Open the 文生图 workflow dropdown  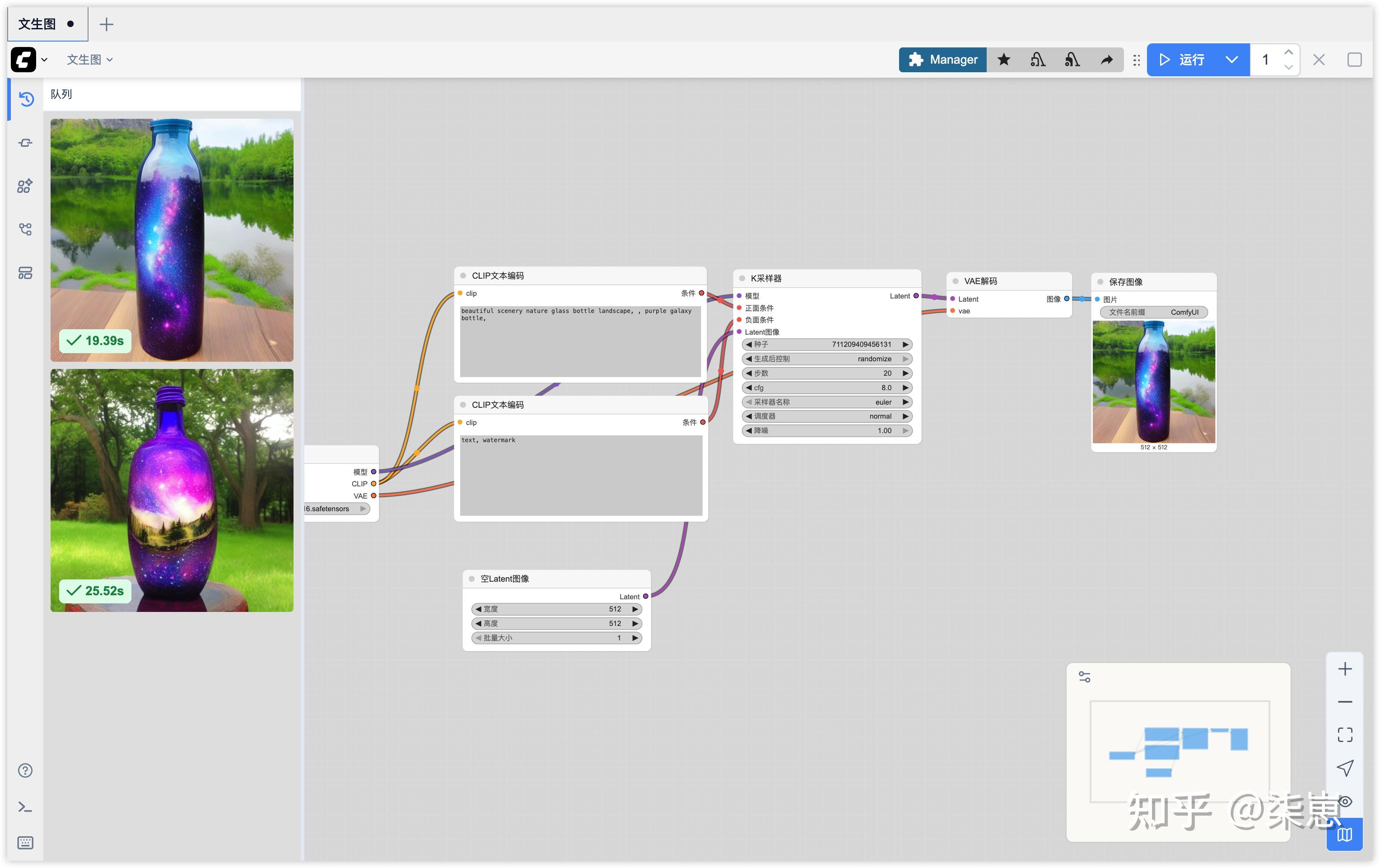pyautogui.click(x=89, y=60)
